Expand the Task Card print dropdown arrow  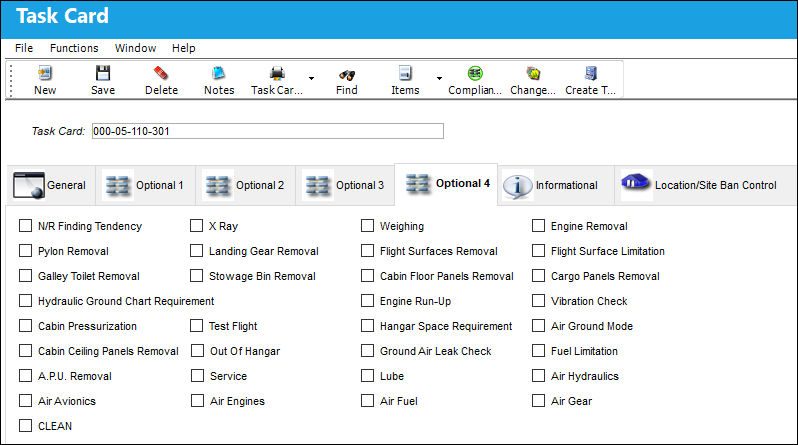tap(311, 78)
